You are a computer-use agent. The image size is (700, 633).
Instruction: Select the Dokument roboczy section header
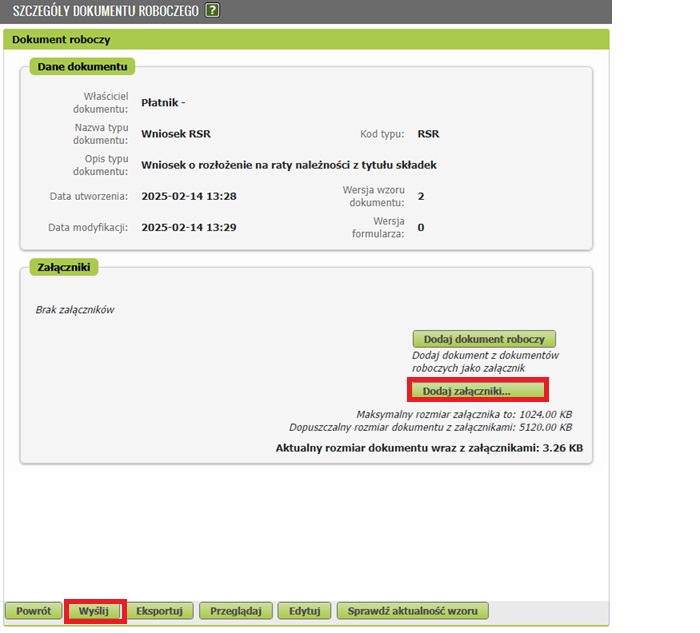[x=306, y=39]
